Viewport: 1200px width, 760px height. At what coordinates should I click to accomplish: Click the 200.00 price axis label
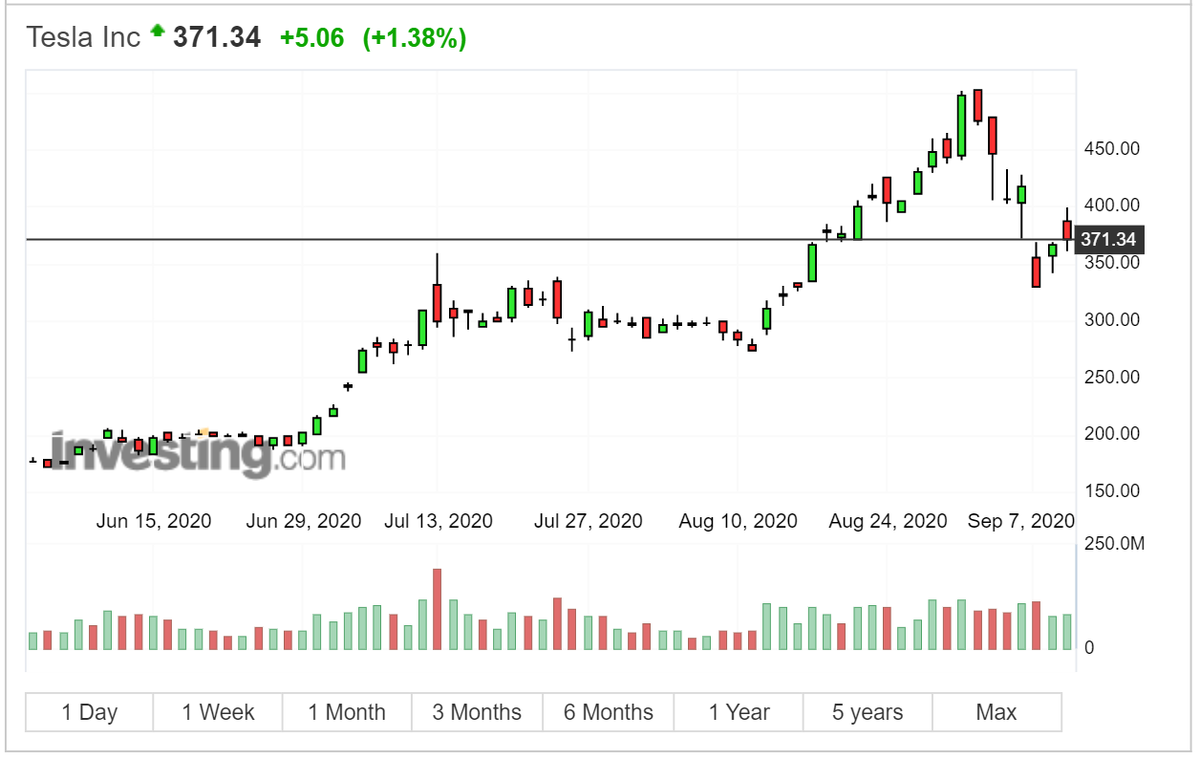point(1112,434)
